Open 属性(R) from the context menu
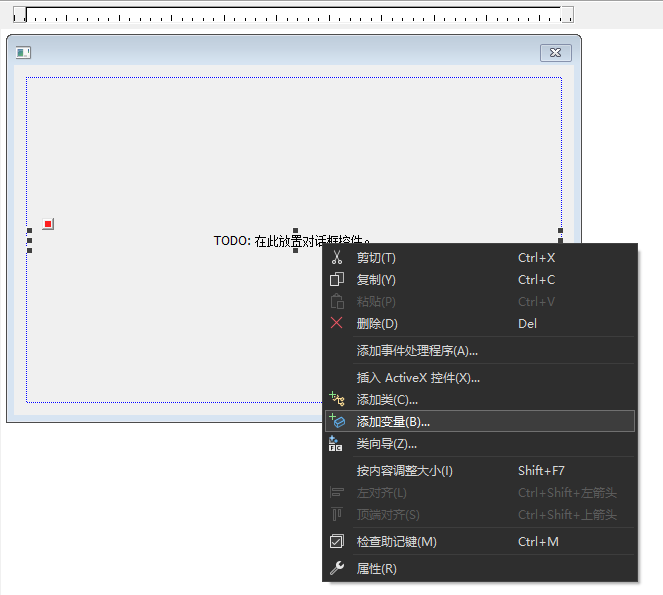The image size is (663, 595). coord(480,569)
